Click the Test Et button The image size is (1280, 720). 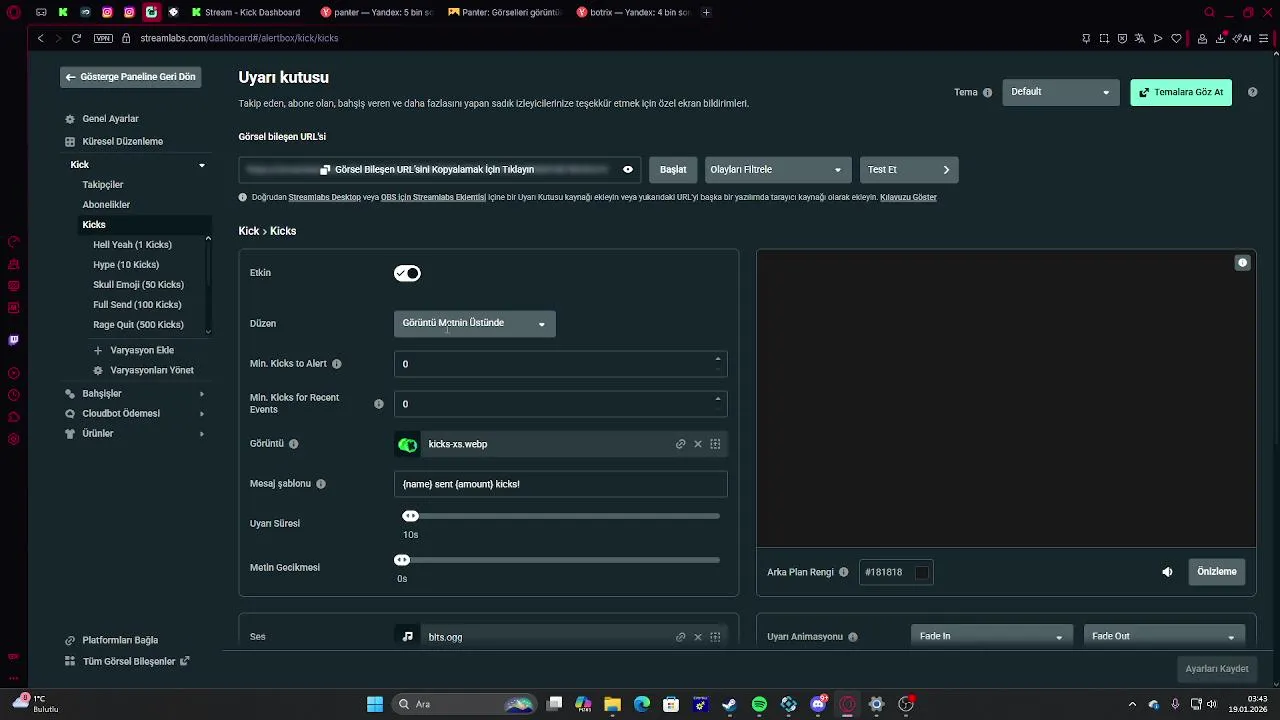[909, 170]
